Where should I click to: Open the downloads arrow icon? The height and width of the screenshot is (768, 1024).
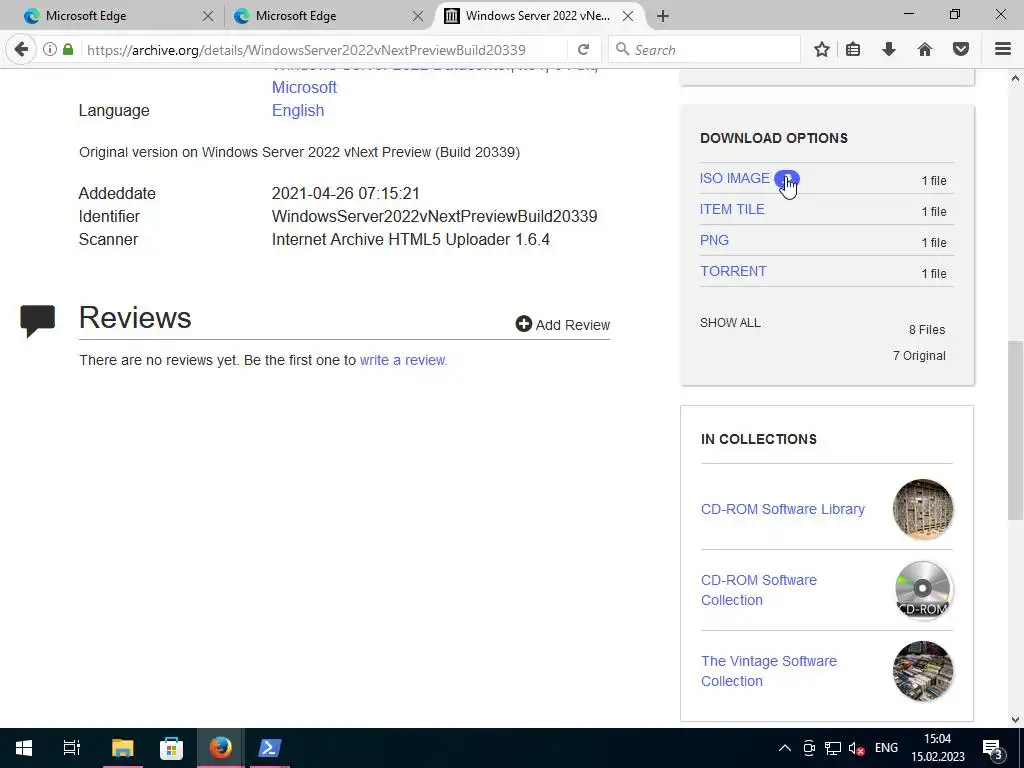point(889,50)
